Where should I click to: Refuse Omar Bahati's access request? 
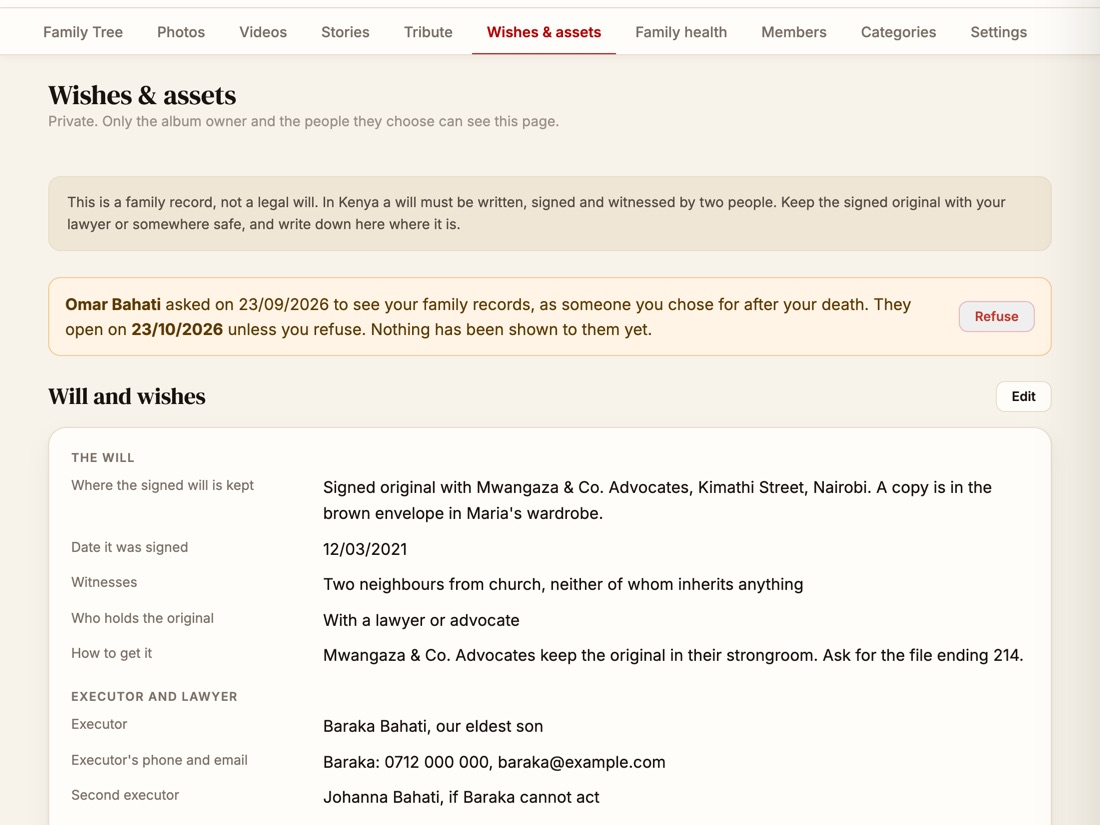tap(996, 316)
